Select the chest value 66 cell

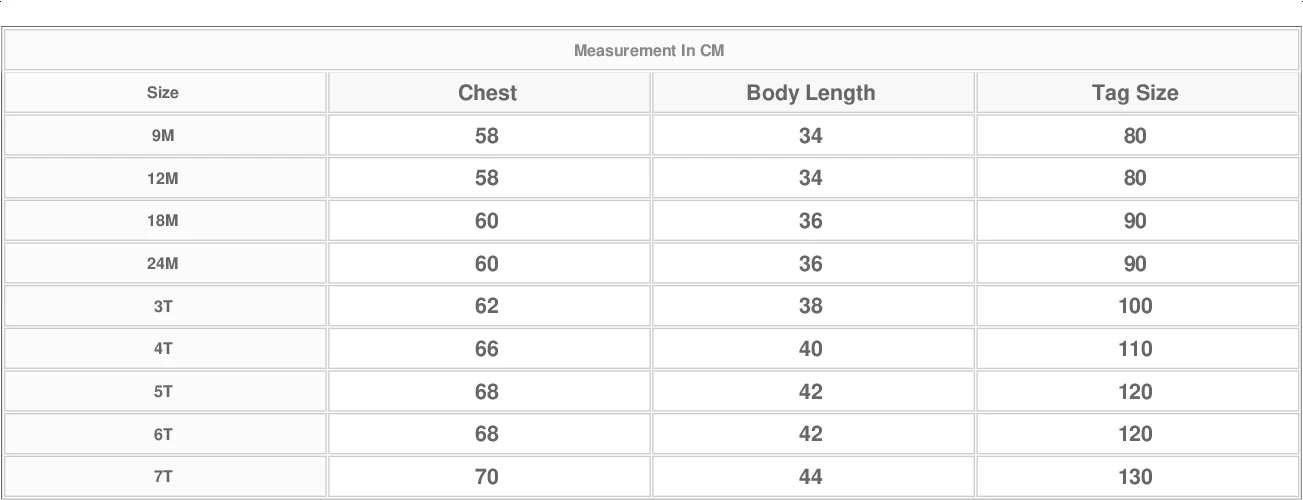point(487,349)
